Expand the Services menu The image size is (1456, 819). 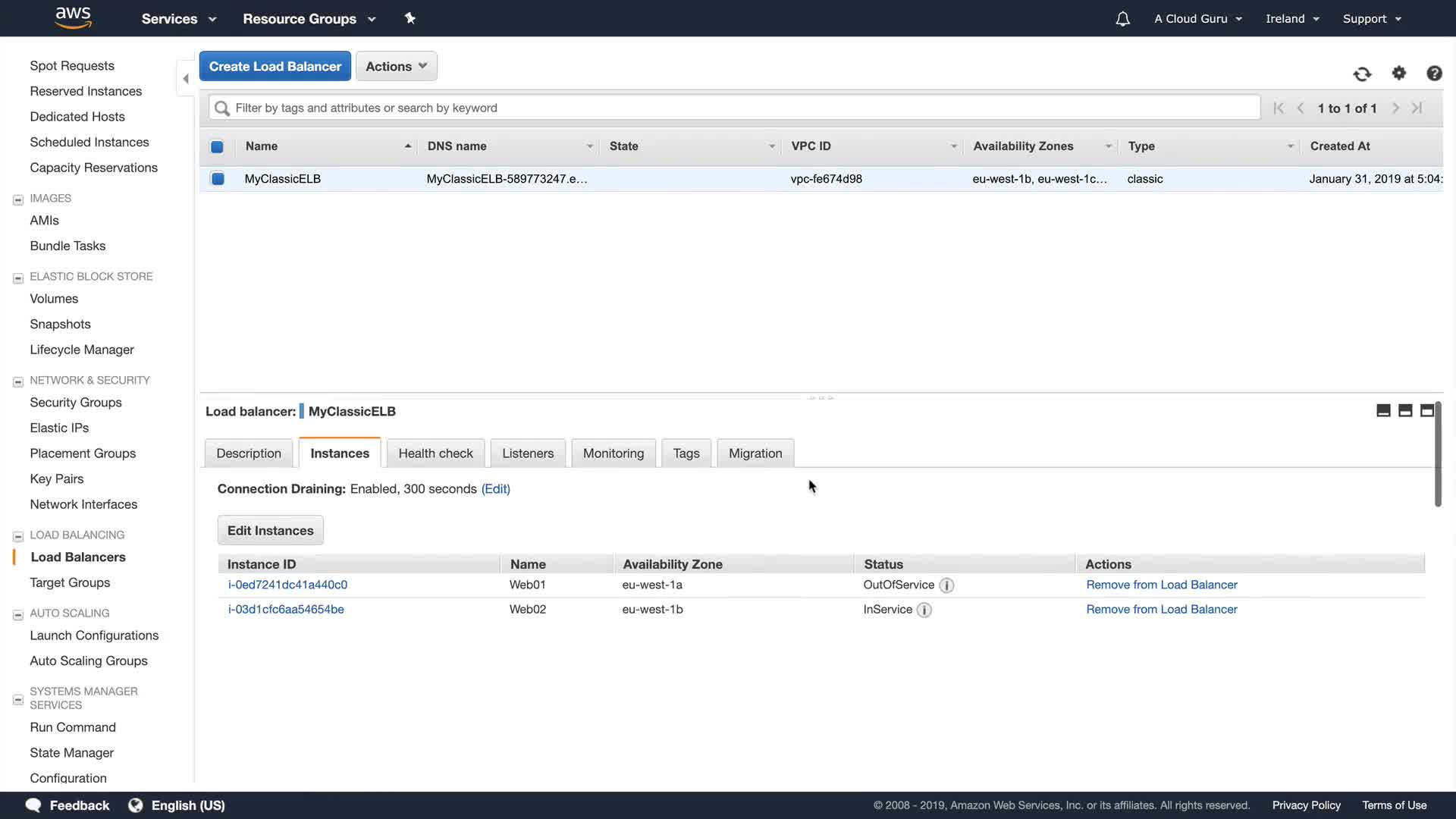(x=178, y=19)
